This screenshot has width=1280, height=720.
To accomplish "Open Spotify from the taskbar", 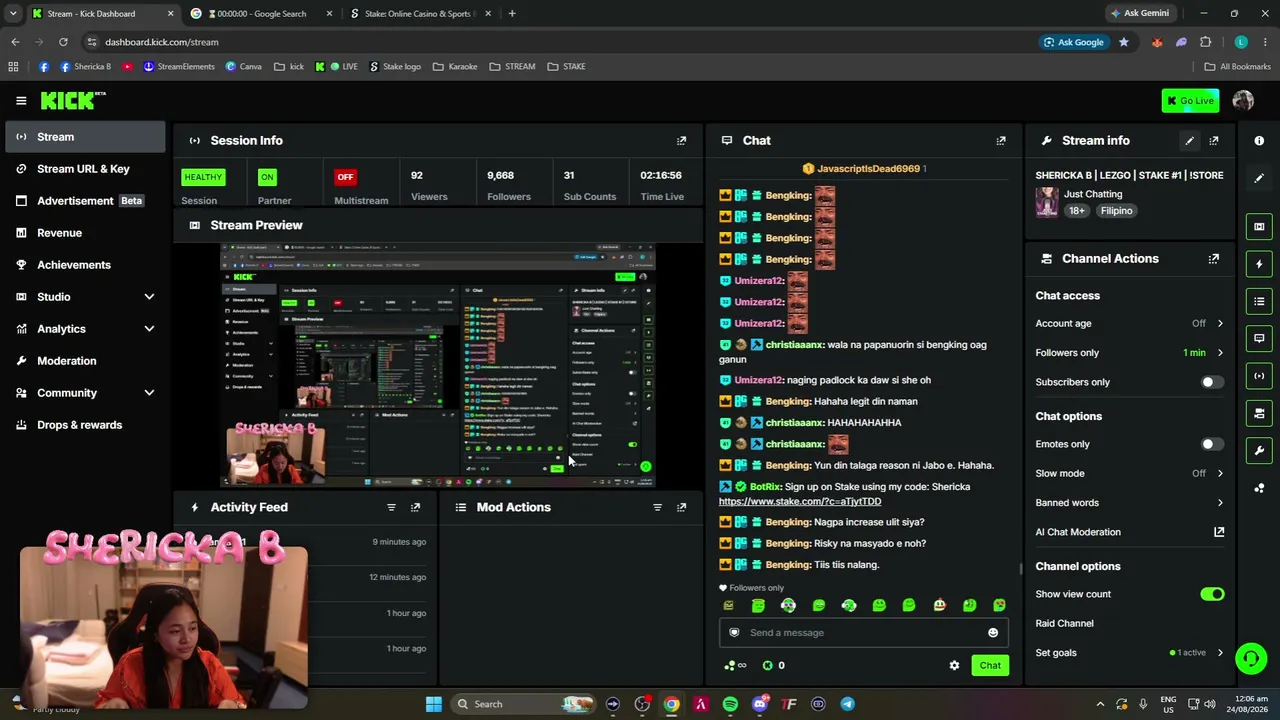I will (x=730, y=704).
